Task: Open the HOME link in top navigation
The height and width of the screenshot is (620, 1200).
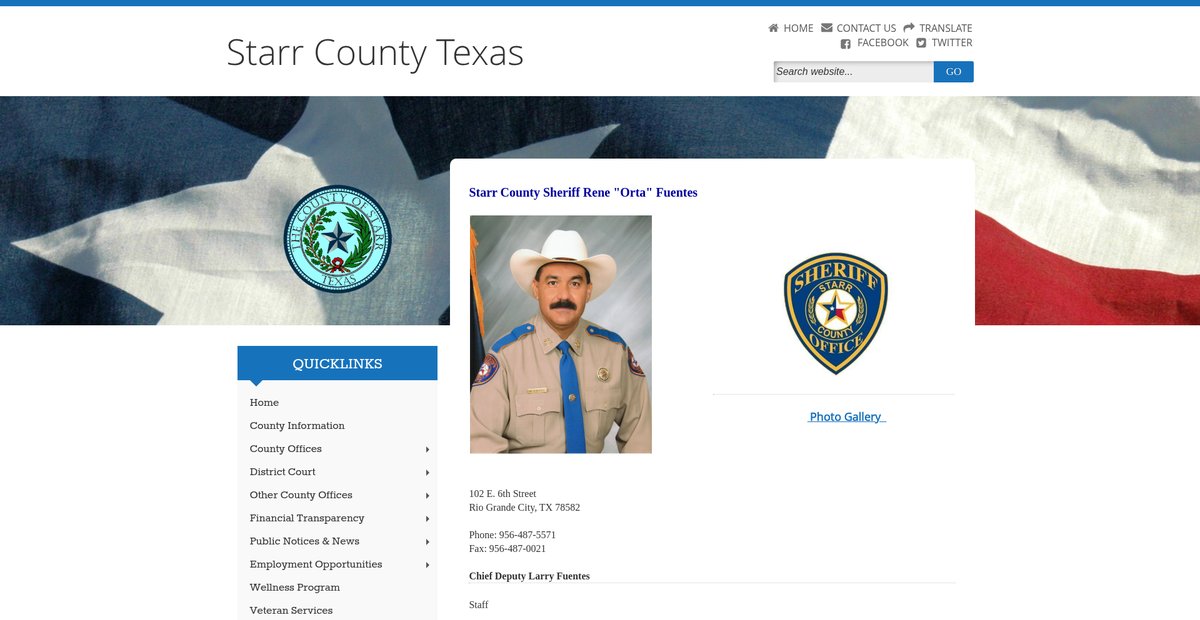Action: [798, 28]
